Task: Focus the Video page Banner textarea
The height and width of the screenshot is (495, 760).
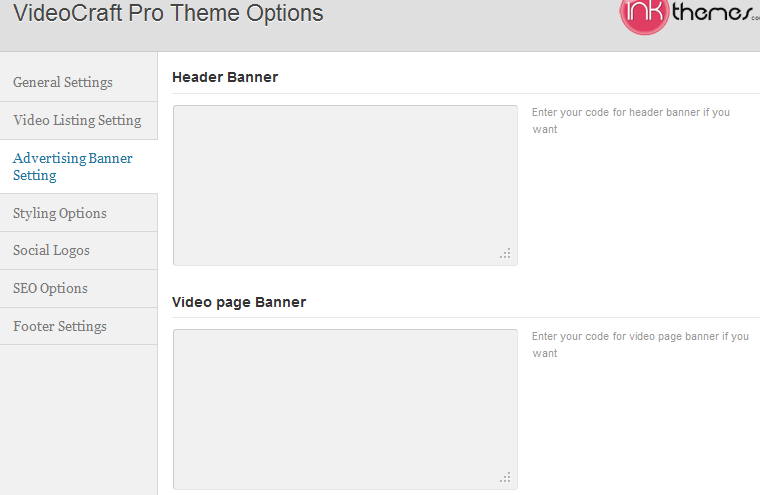Action: click(345, 409)
